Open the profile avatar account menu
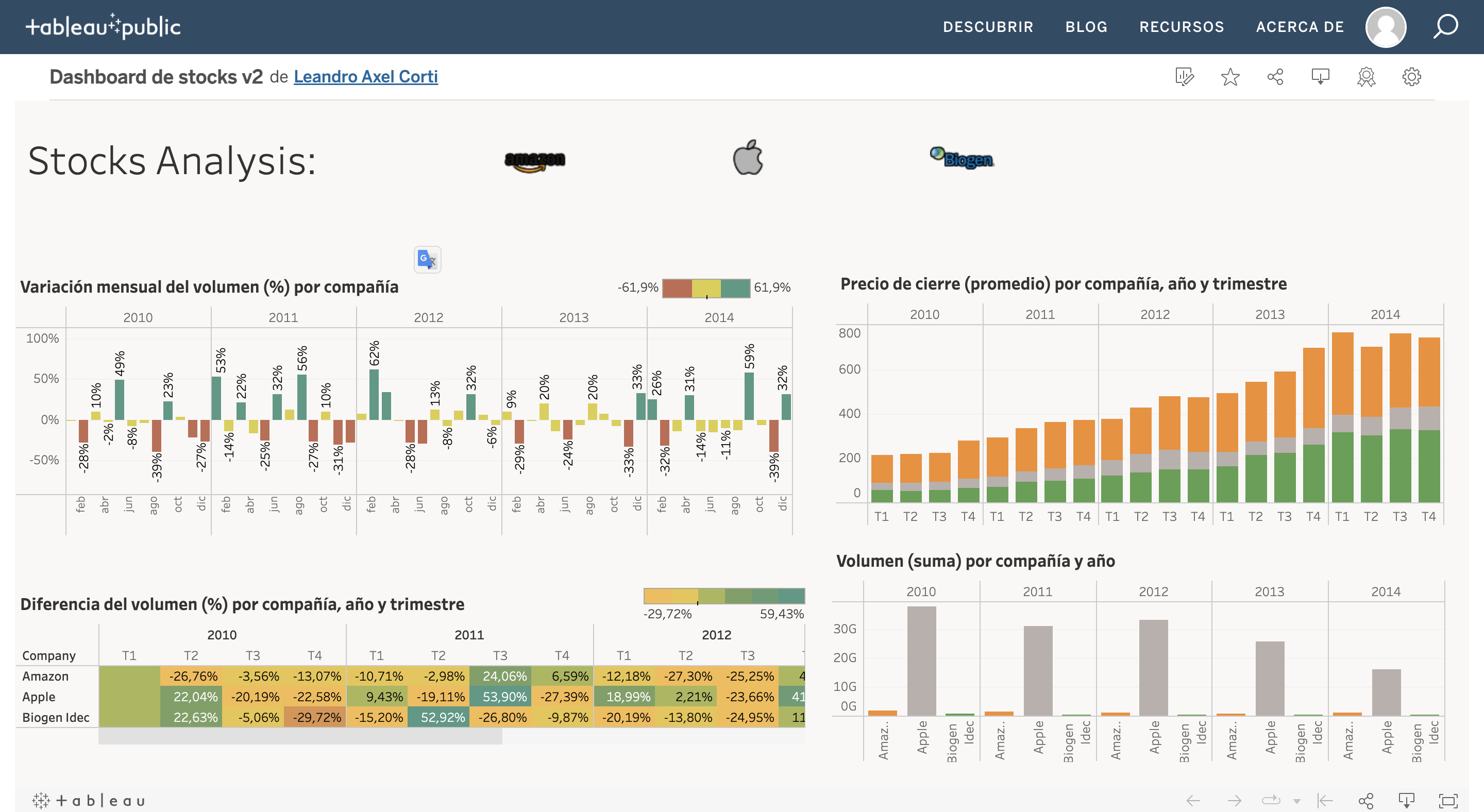The image size is (1484, 812). point(1386,27)
